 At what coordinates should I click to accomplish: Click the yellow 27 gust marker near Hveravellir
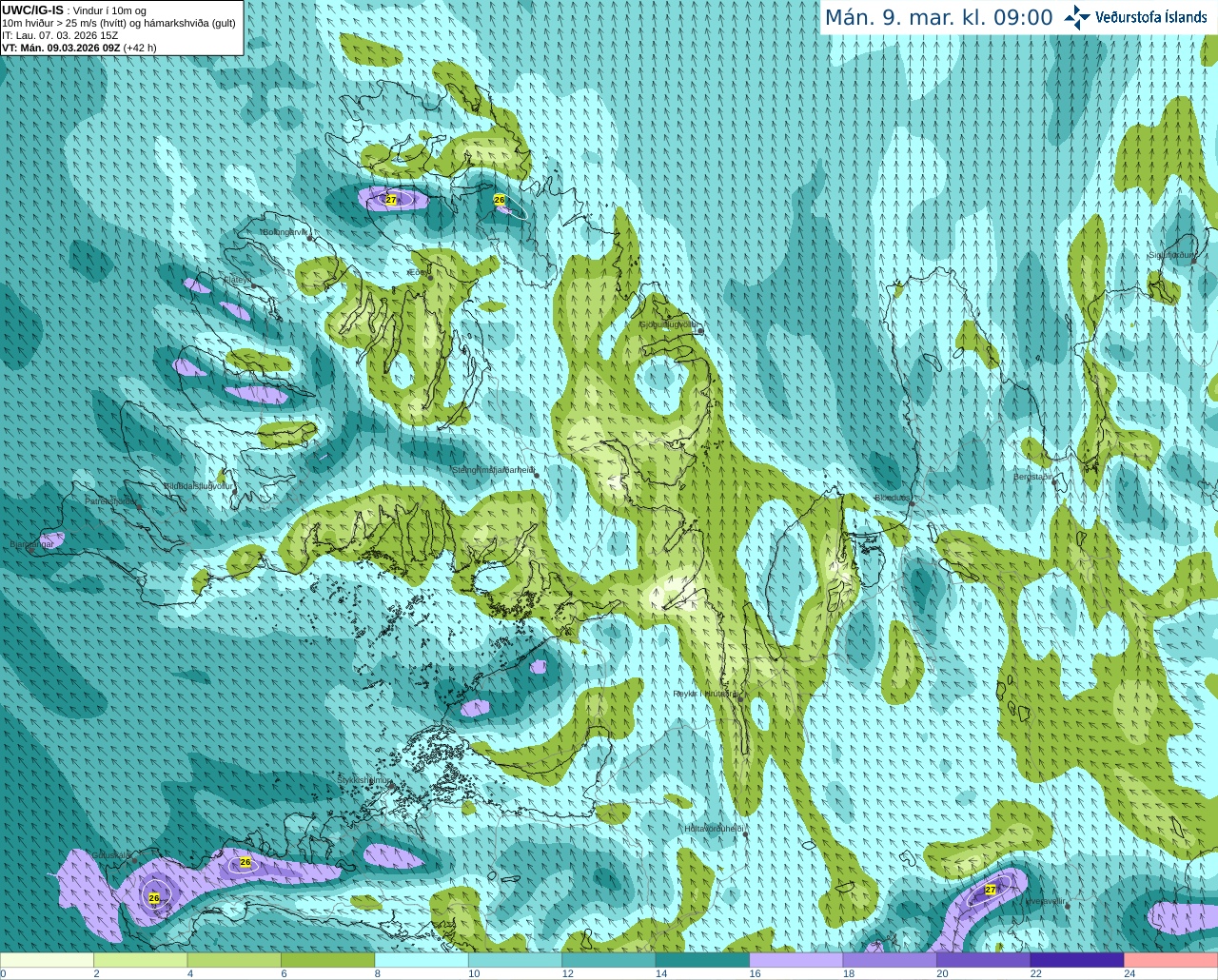[991, 890]
